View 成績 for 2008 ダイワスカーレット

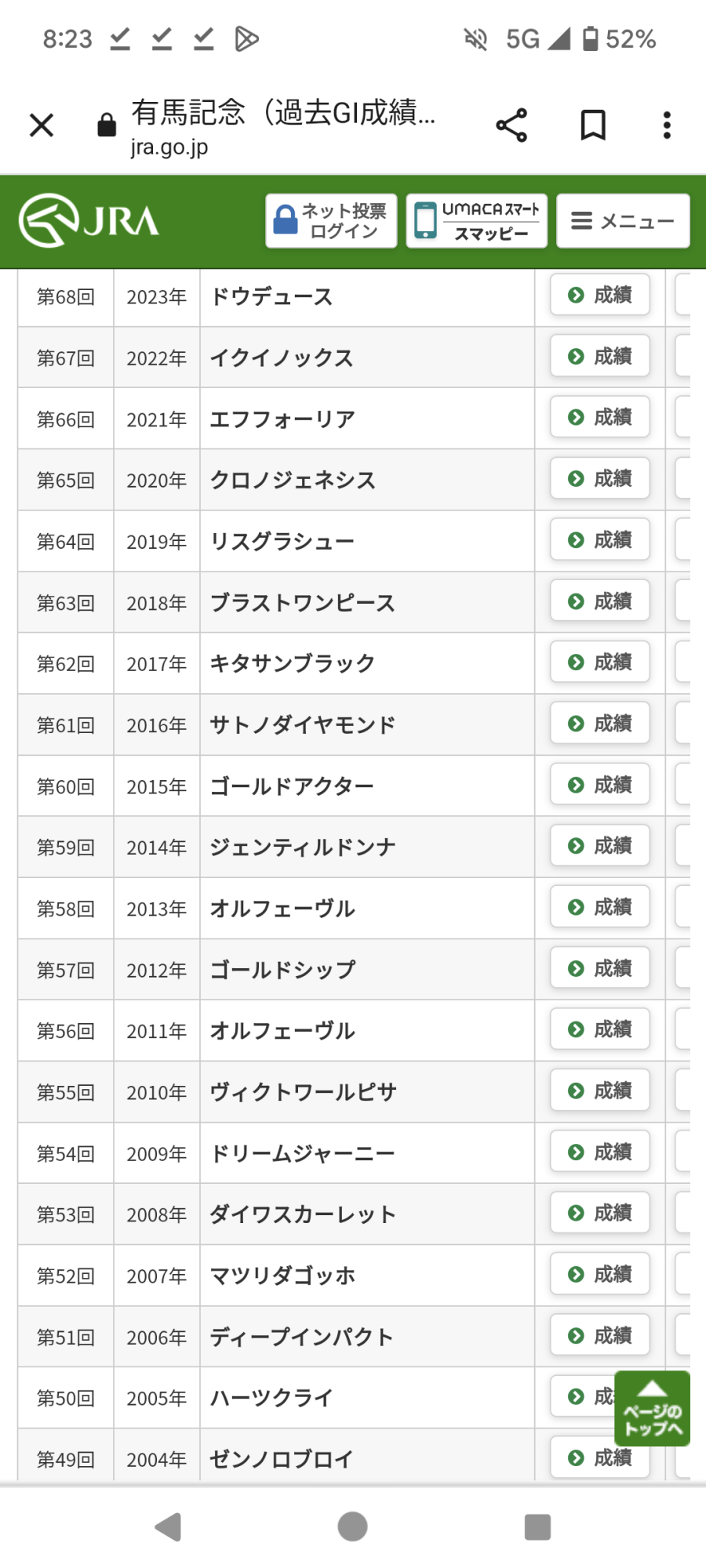click(600, 1213)
